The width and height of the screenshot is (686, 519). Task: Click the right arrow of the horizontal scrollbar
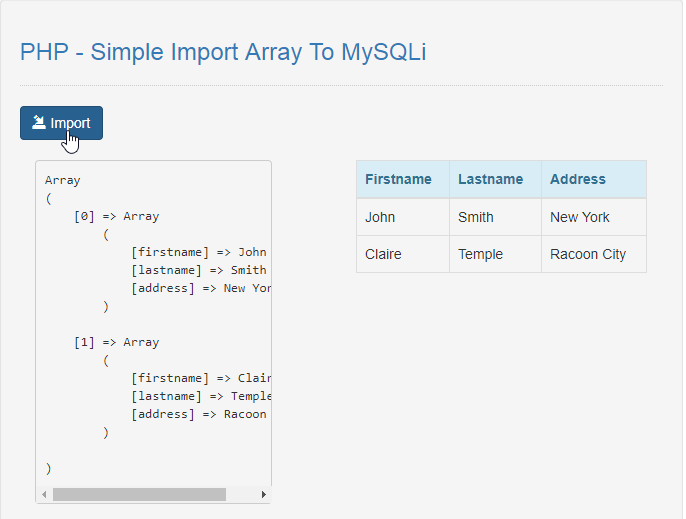(x=263, y=494)
